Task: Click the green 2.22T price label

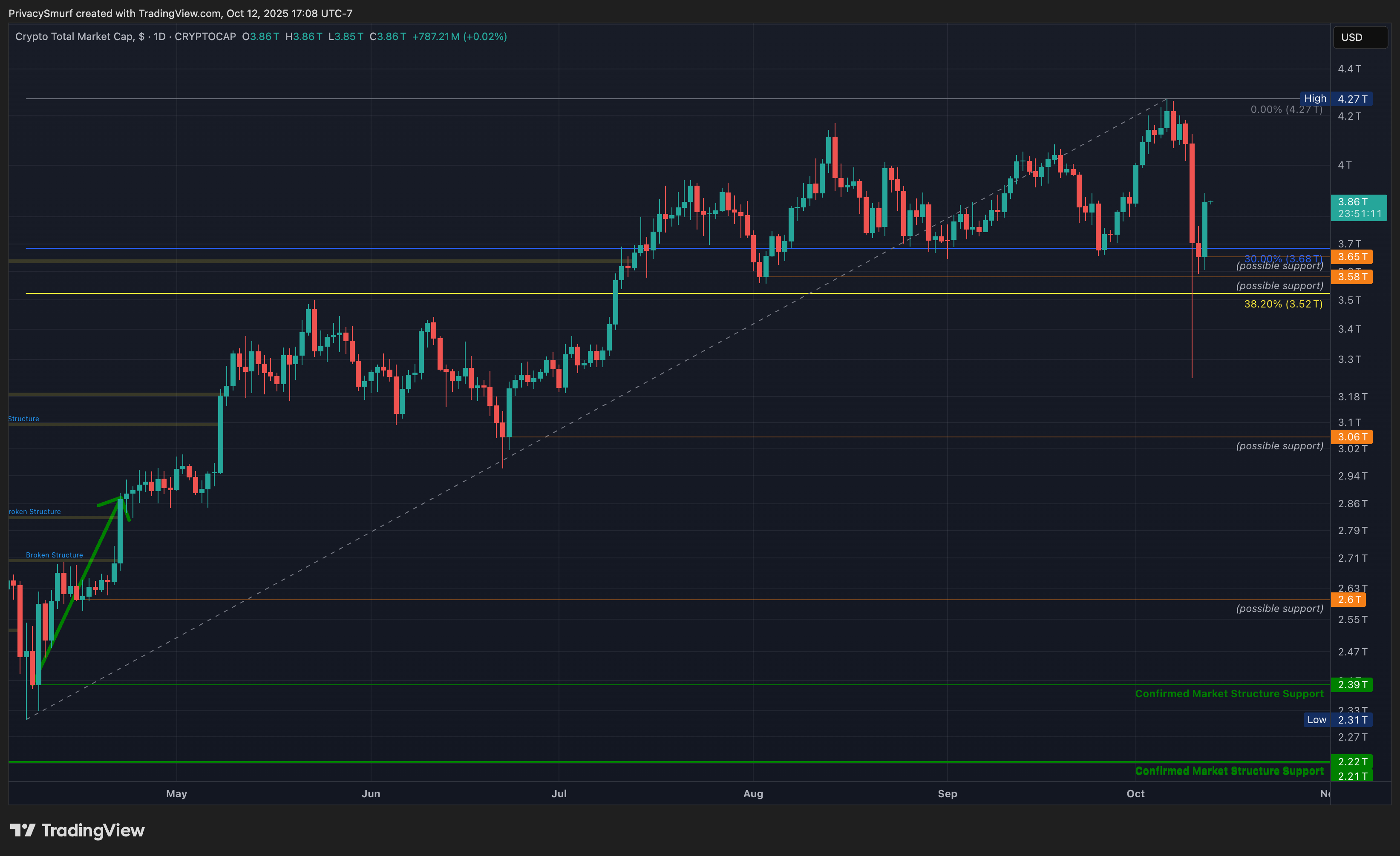Action: pyautogui.click(x=1351, y=761)
